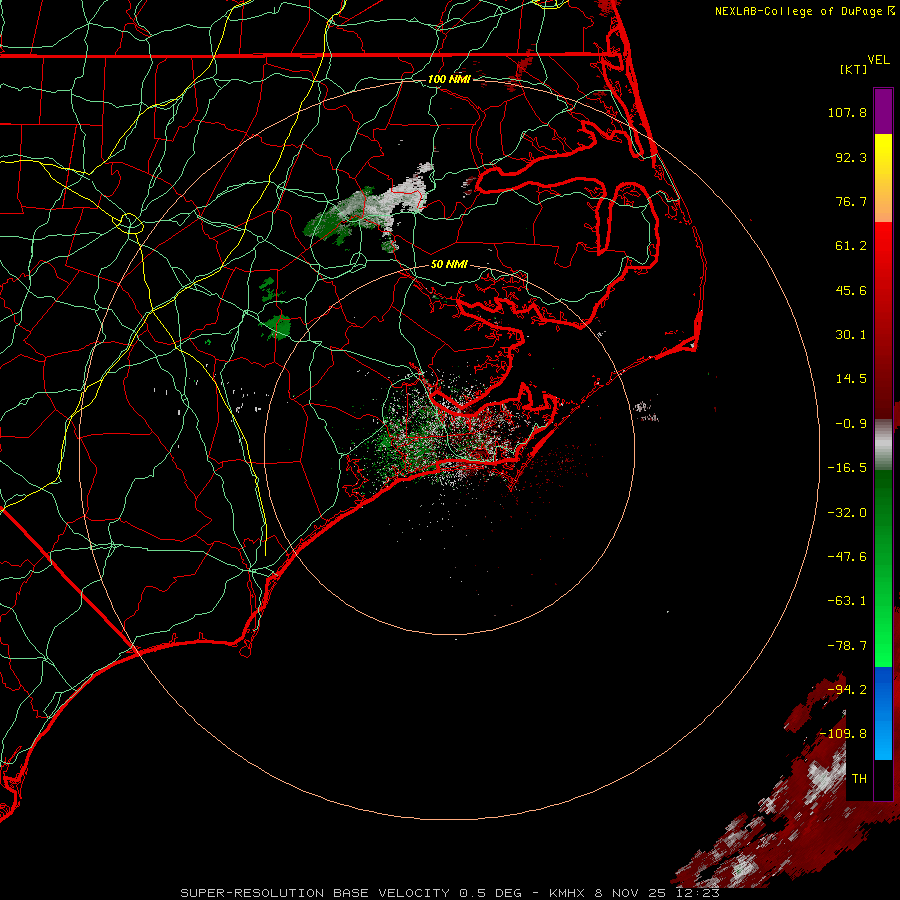Click the 107.8 velocity scale value
Image resolution: width=900 pixels, height=900 pixels.
coord(847,112)
